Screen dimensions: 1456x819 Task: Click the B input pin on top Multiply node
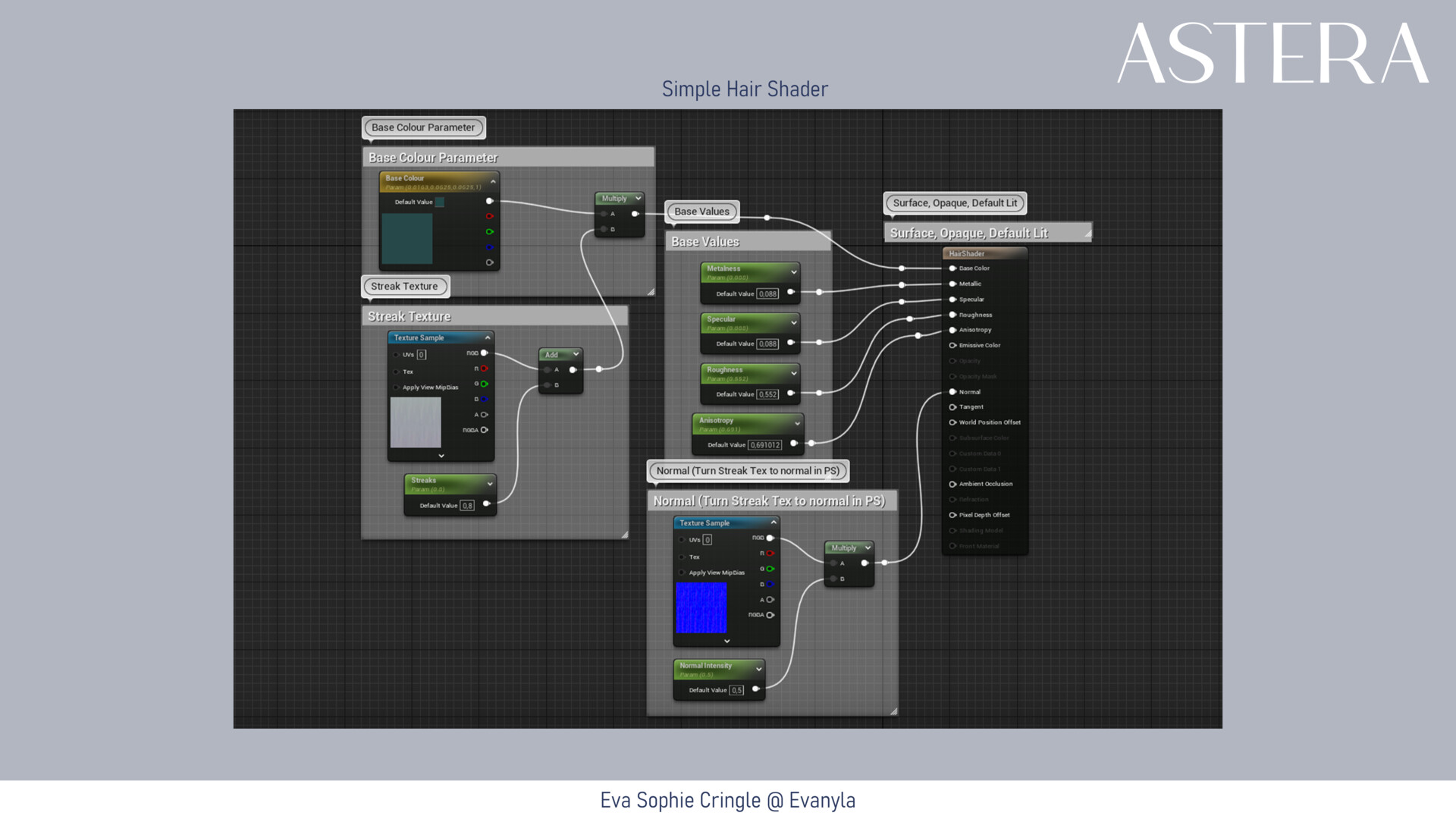tap(604, 229)
